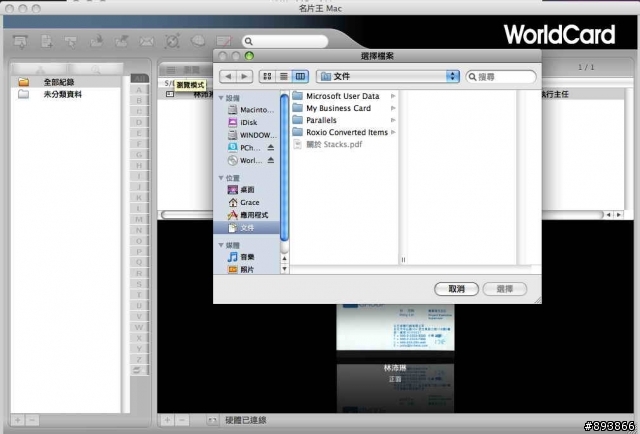Viewport: 640px width, 434px height.
Task: Add card with plus beside 硬體已連線
Action: pos(167,420)
